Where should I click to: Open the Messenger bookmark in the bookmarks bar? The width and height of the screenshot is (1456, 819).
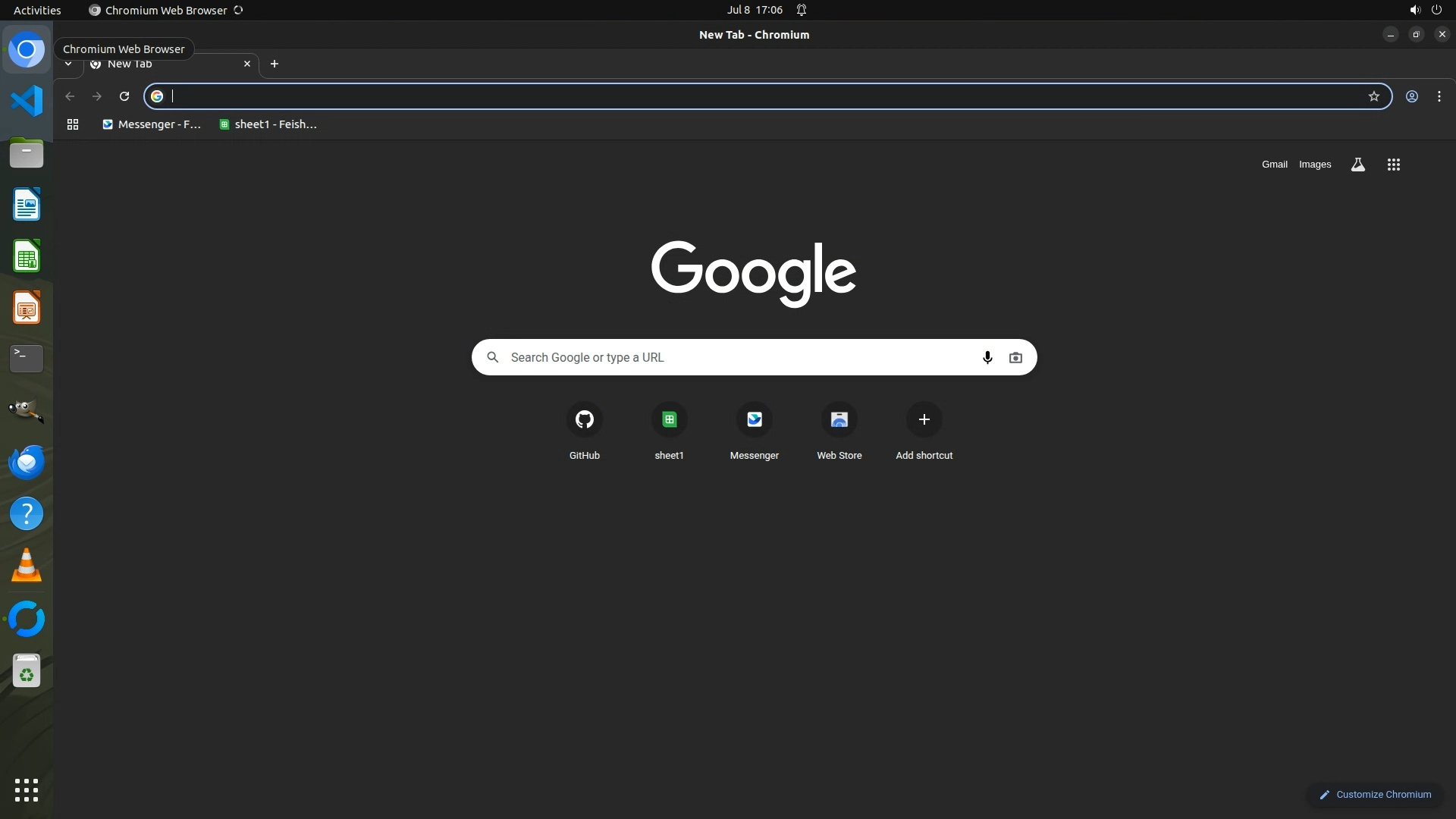pos(152,124)
